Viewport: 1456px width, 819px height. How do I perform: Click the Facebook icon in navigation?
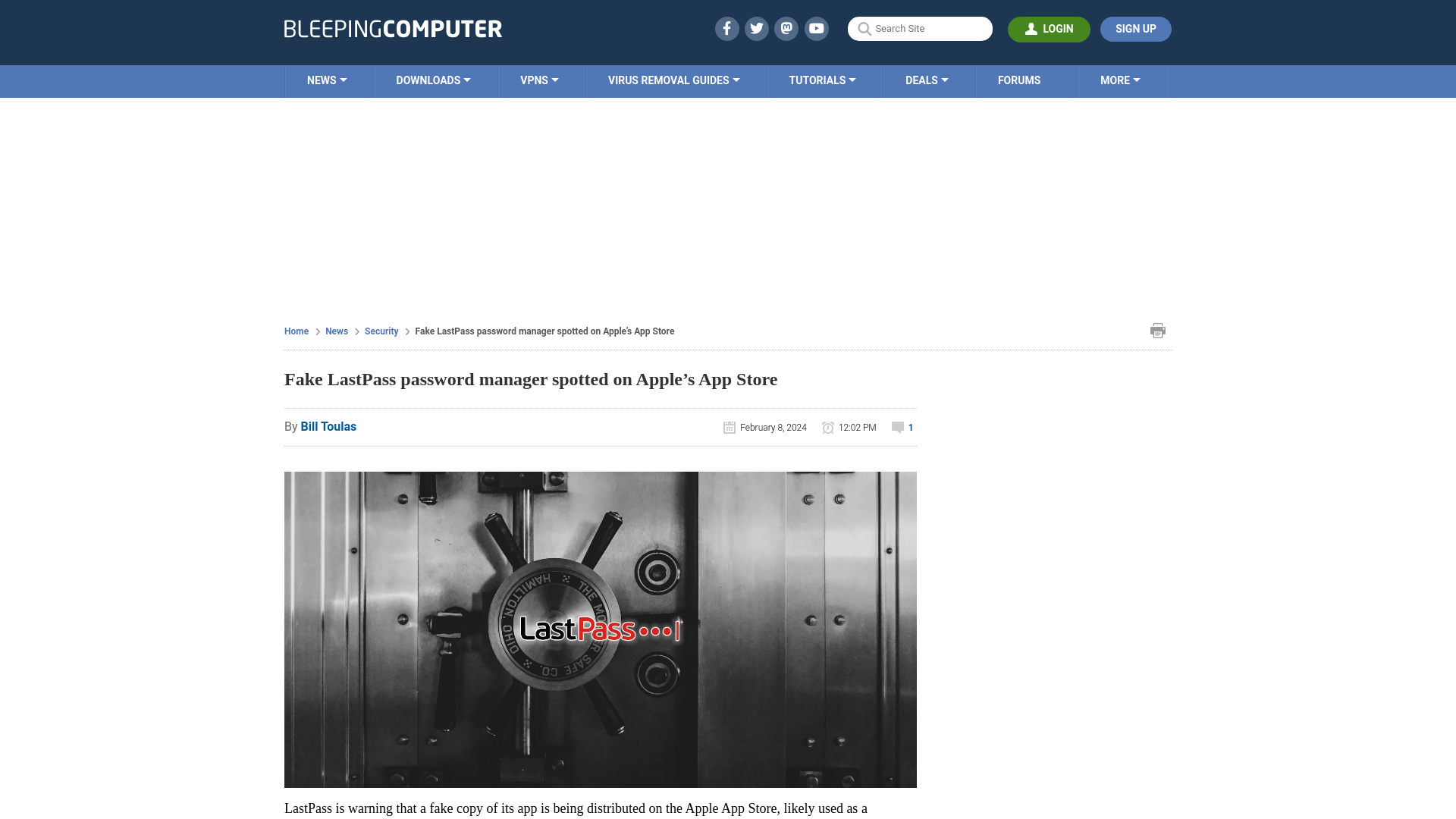coord(727,28)
